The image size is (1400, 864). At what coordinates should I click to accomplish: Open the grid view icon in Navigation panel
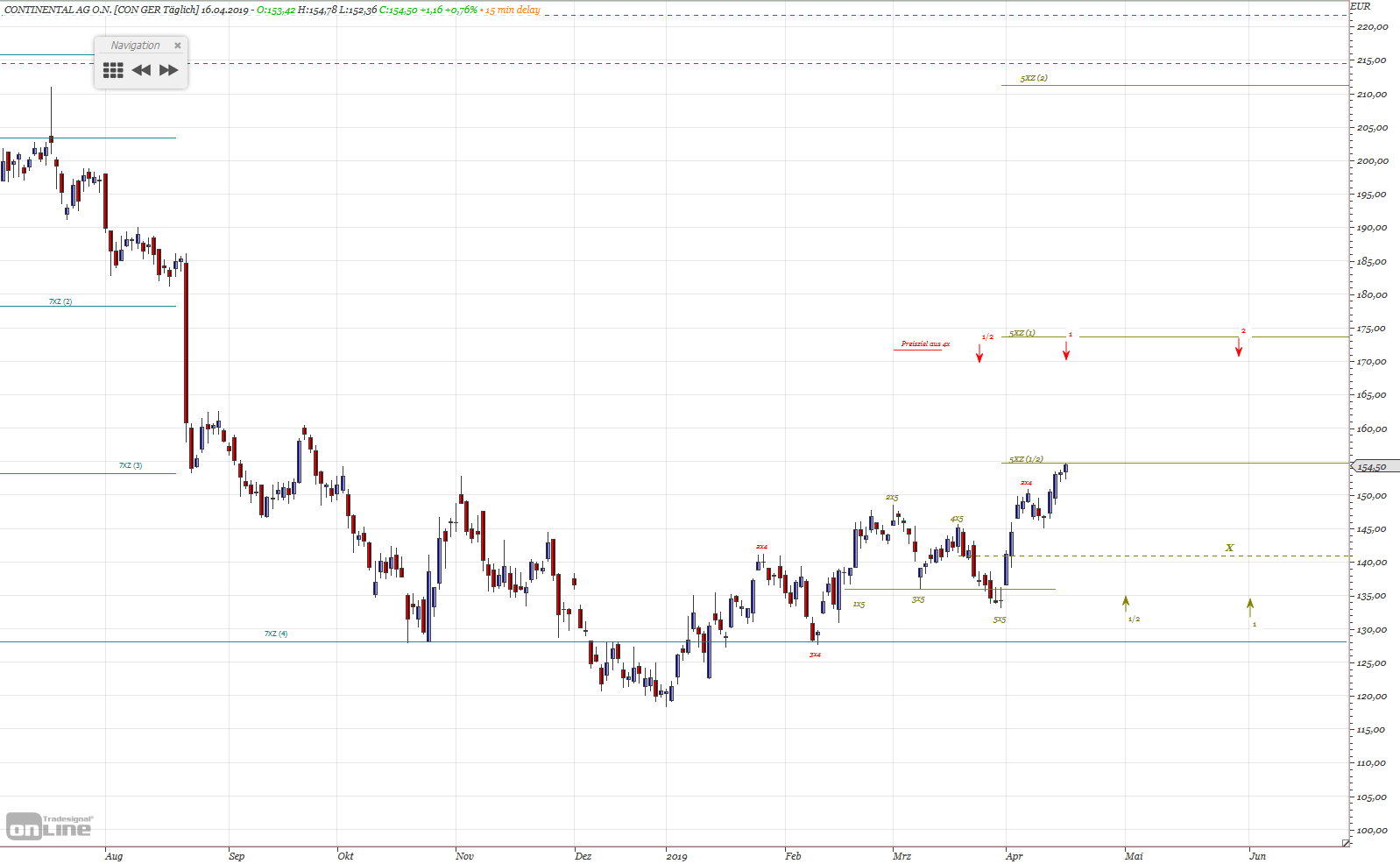click(x=113, y=70)
